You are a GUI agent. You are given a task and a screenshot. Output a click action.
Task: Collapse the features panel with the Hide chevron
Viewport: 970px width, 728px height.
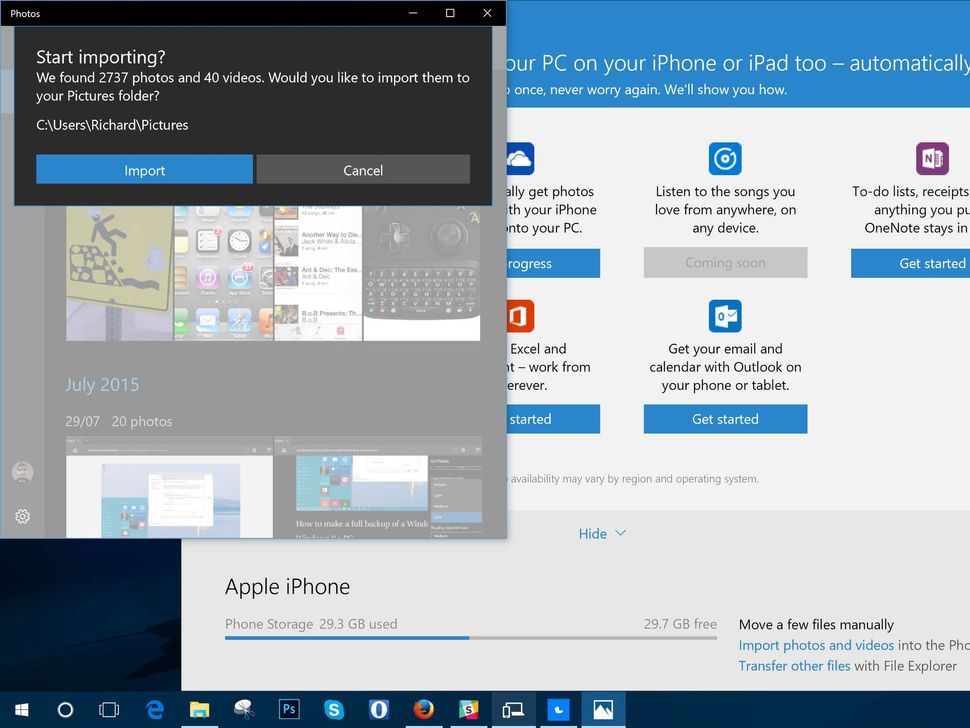click(x=602, y=533)
